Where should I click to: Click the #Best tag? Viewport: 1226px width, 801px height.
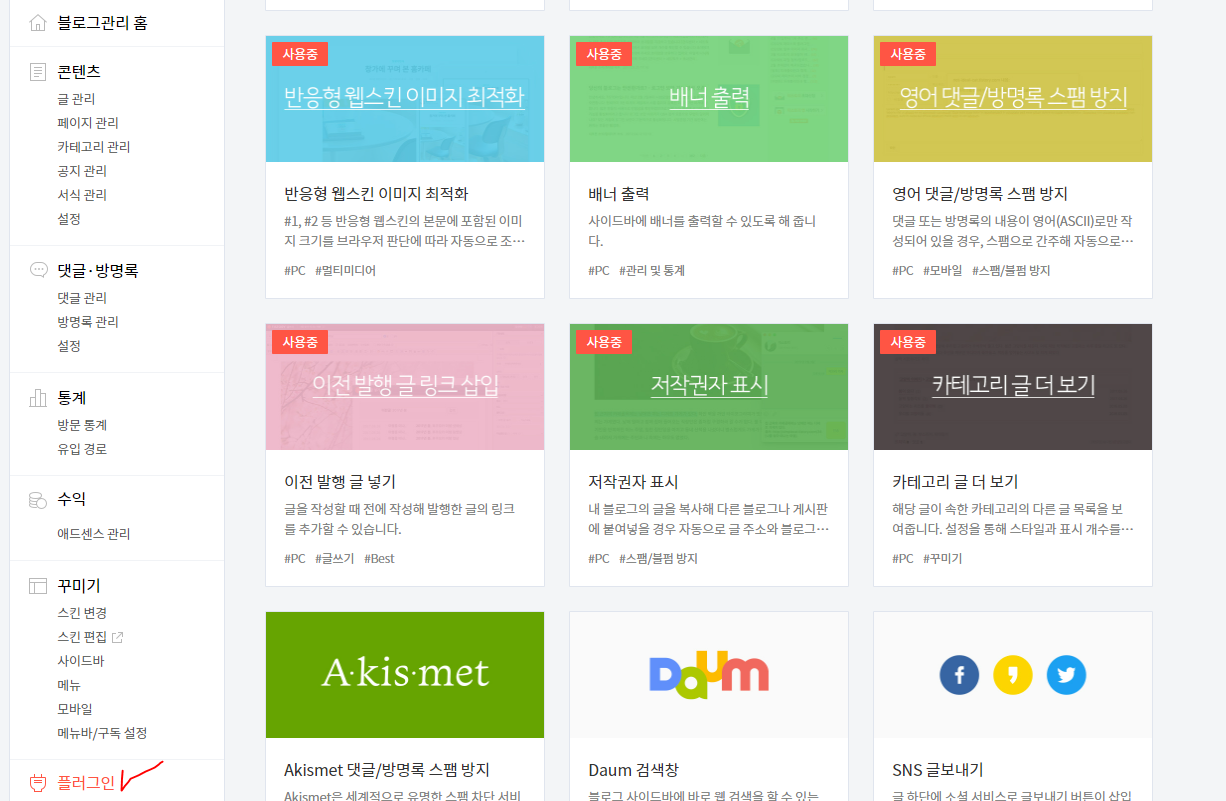point(379,558)
